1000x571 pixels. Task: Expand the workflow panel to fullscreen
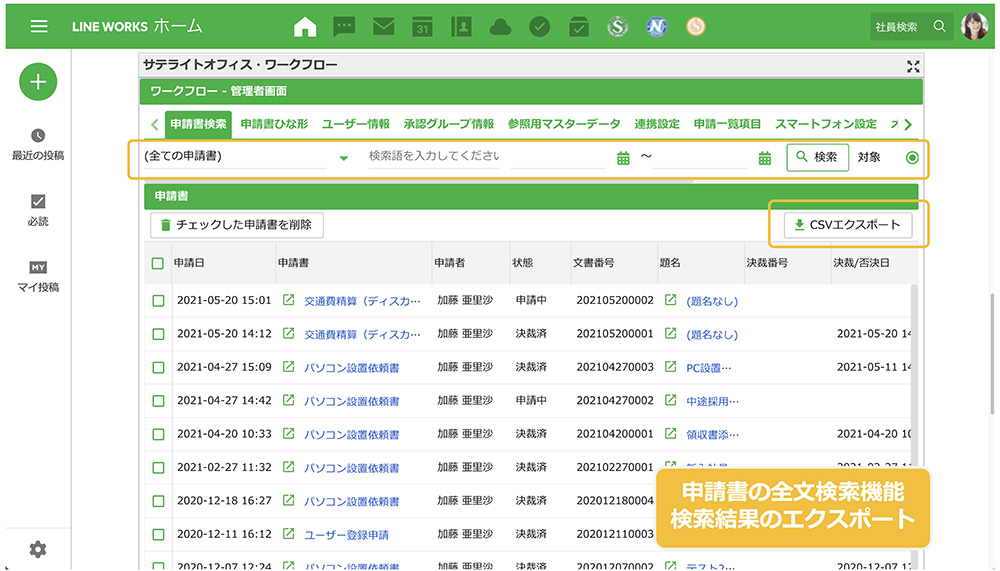(913, 66)
